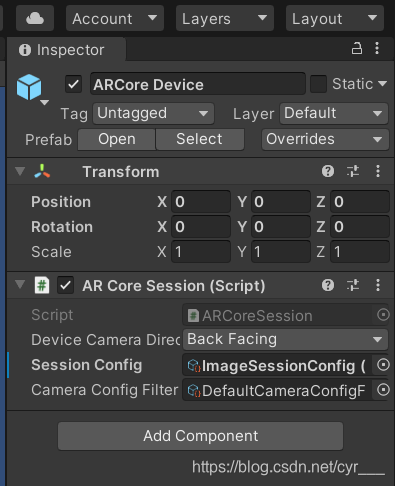
Task: Open the Layout dropdown
Action: point(335,18)
